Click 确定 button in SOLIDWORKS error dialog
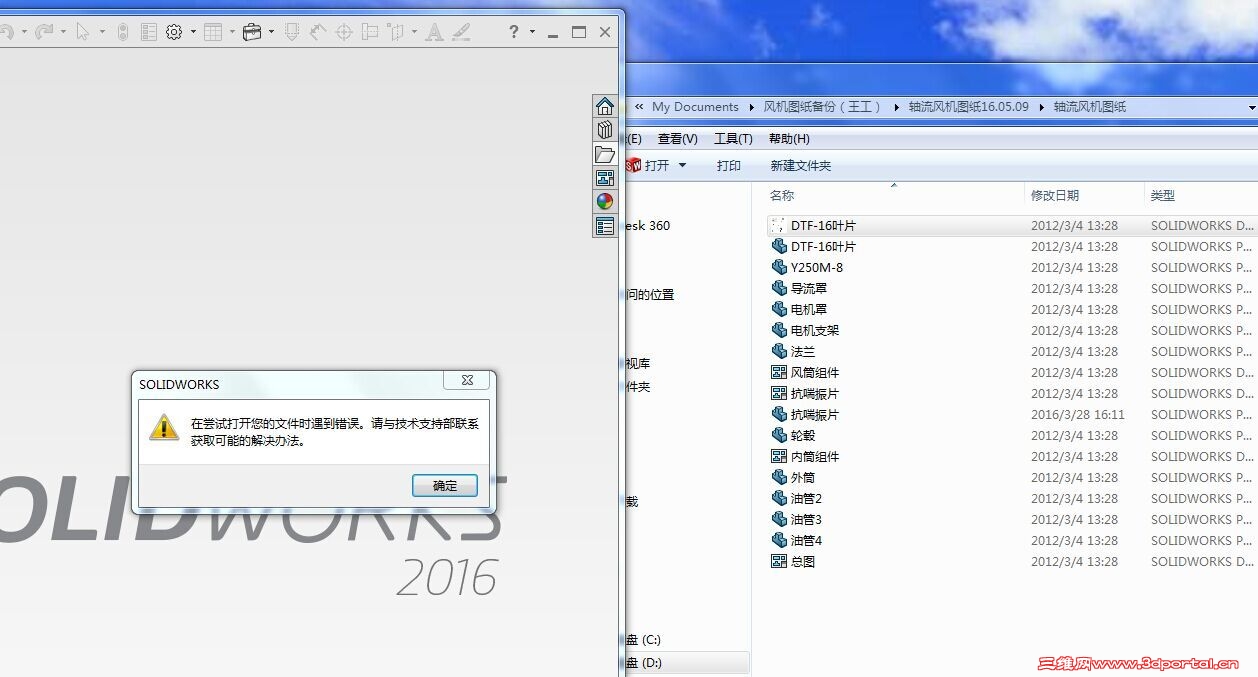Viewport: 1258px width, 677px height. click(x=445, y=485)
